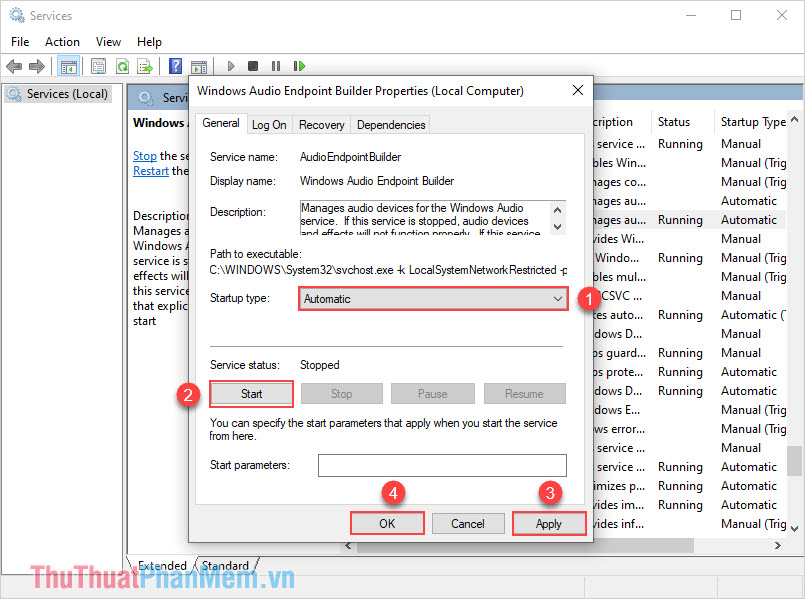This screenshot has height=599, width=805.
Task: Click OK to confirm the dialog
Action: [387, 524]
